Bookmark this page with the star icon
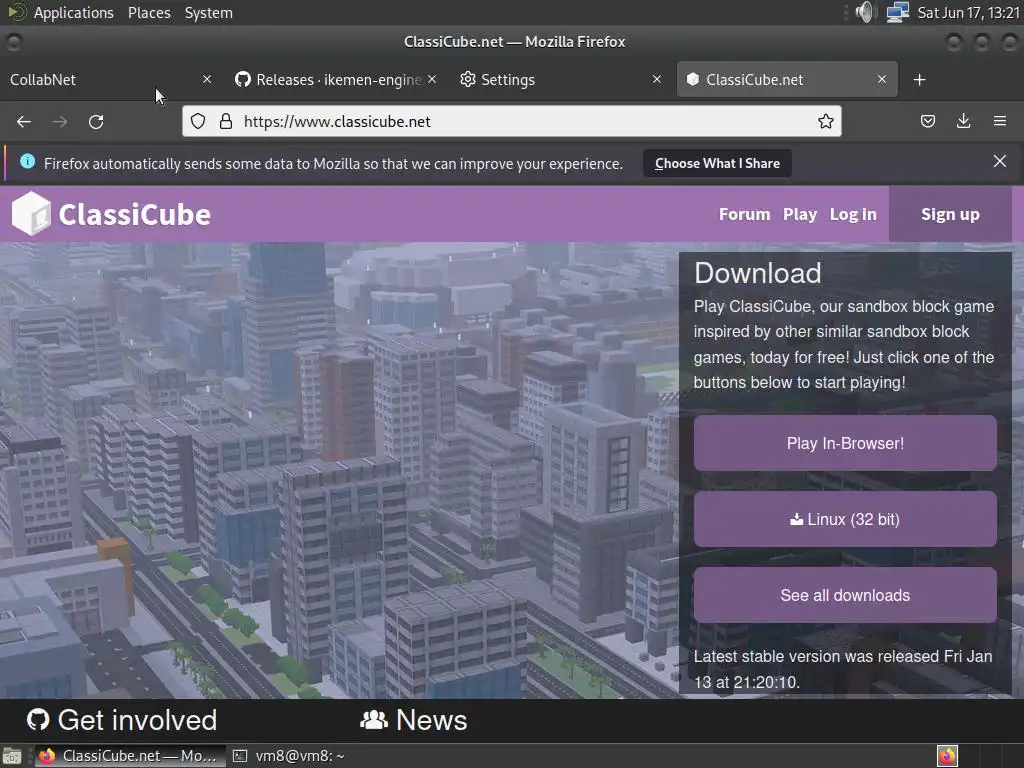Viewport: 1024px width, 768px height. tap(825, 121)
